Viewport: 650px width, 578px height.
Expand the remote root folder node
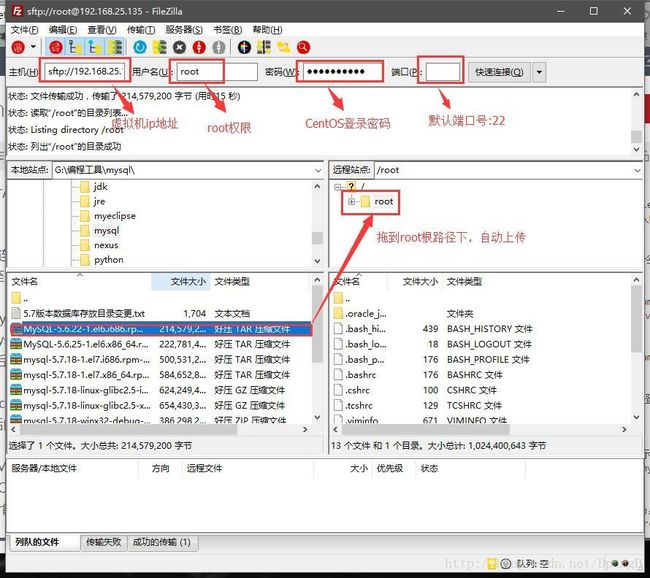click(352, 202)
